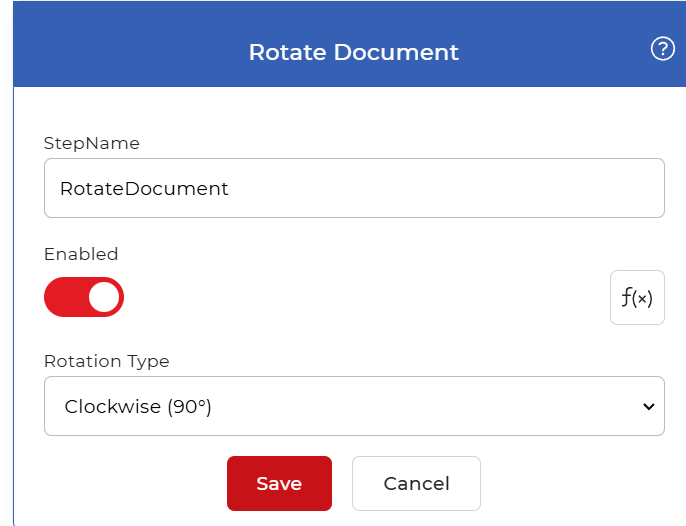Image resolution: width=686 pixels, height=526 pixels.
Task: Click the StepName label
Action: pos(92,144)
